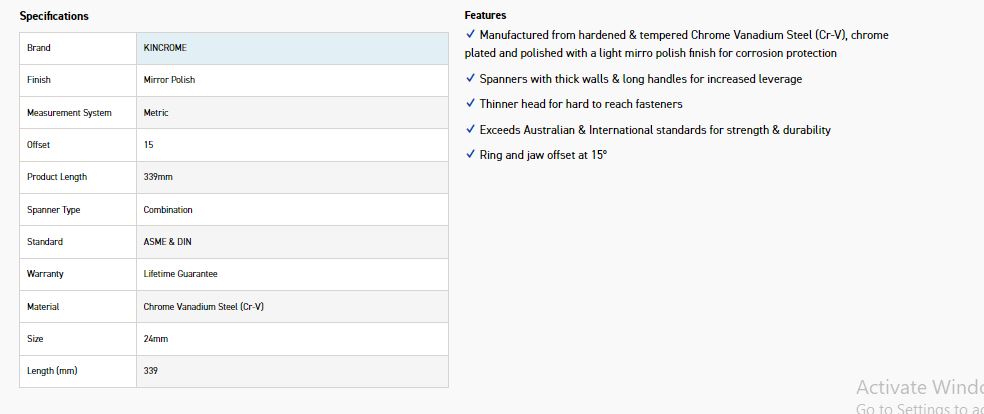Select the highlighted KINCROME brand value cell
The image size is (984, 414).
click(292, 48)
